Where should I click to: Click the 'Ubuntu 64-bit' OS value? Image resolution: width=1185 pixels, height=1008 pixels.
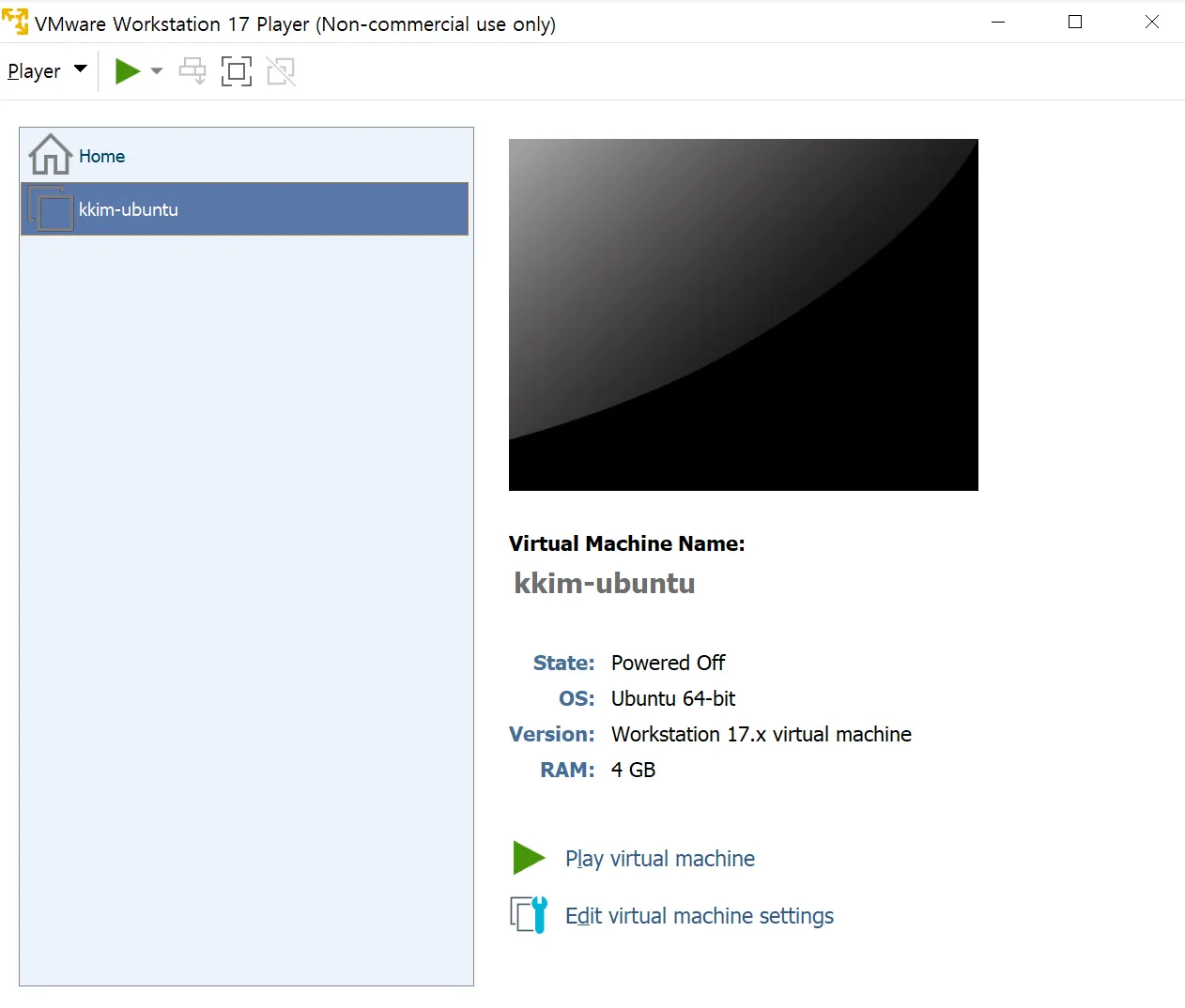pyautogui.click(x=673, y=698)
